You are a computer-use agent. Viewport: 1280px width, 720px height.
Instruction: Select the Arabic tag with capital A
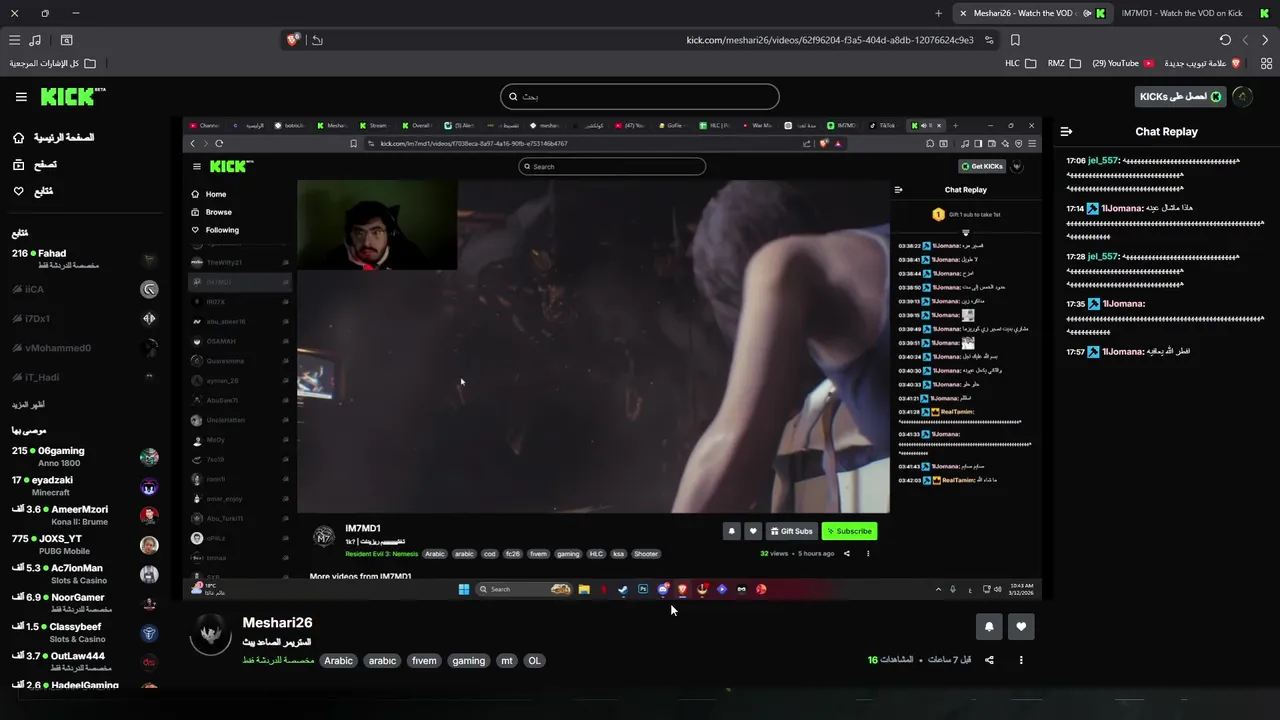tap(338, 661)
